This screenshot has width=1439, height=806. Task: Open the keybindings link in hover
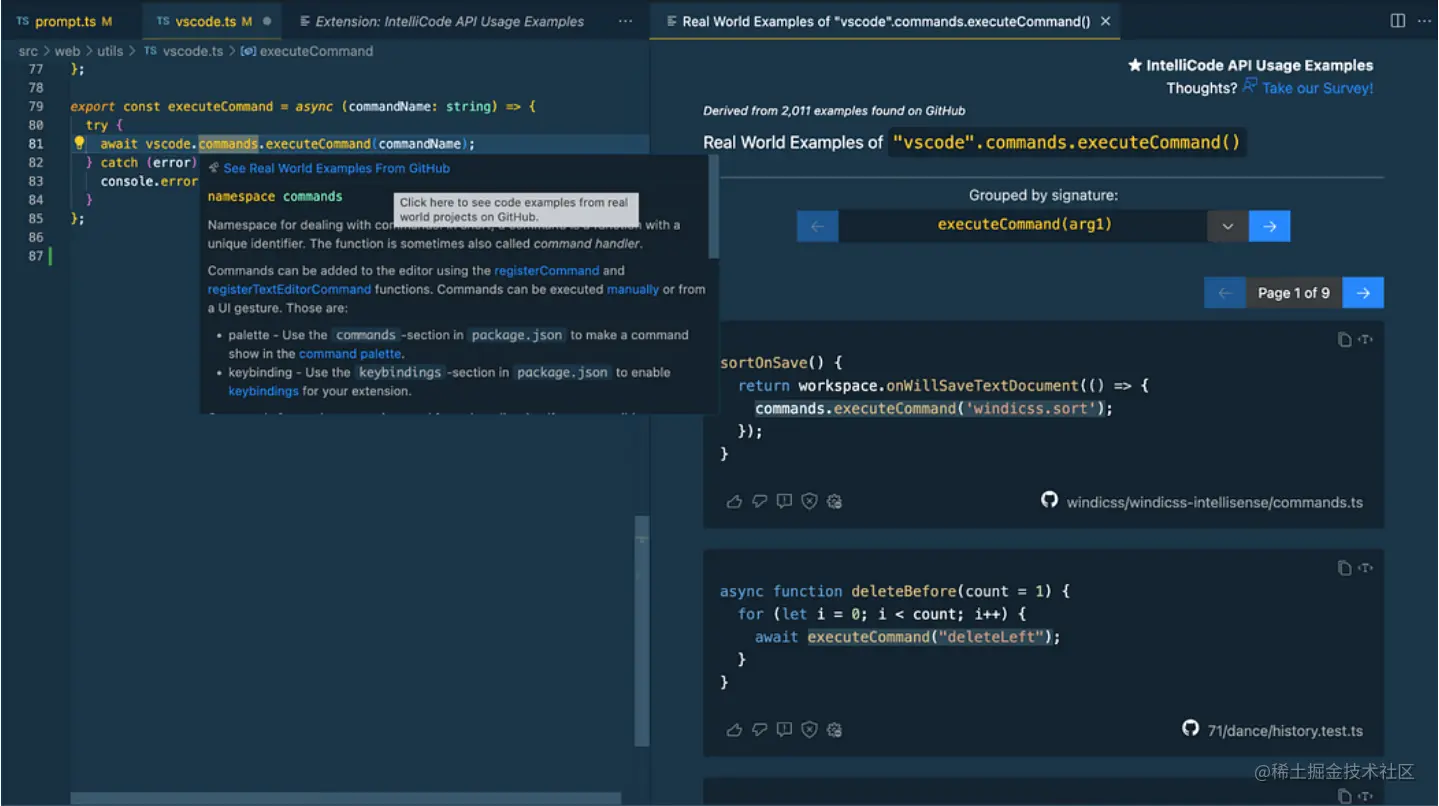pos(263,391)
